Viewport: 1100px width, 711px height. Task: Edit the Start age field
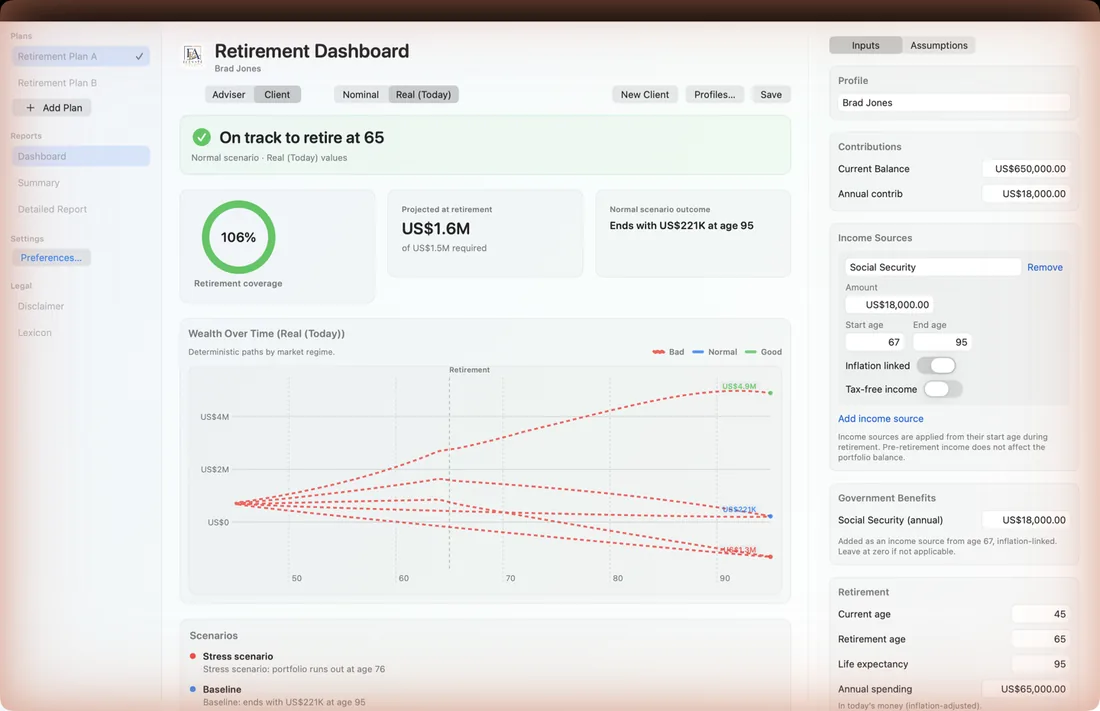[x=875, y=342]
